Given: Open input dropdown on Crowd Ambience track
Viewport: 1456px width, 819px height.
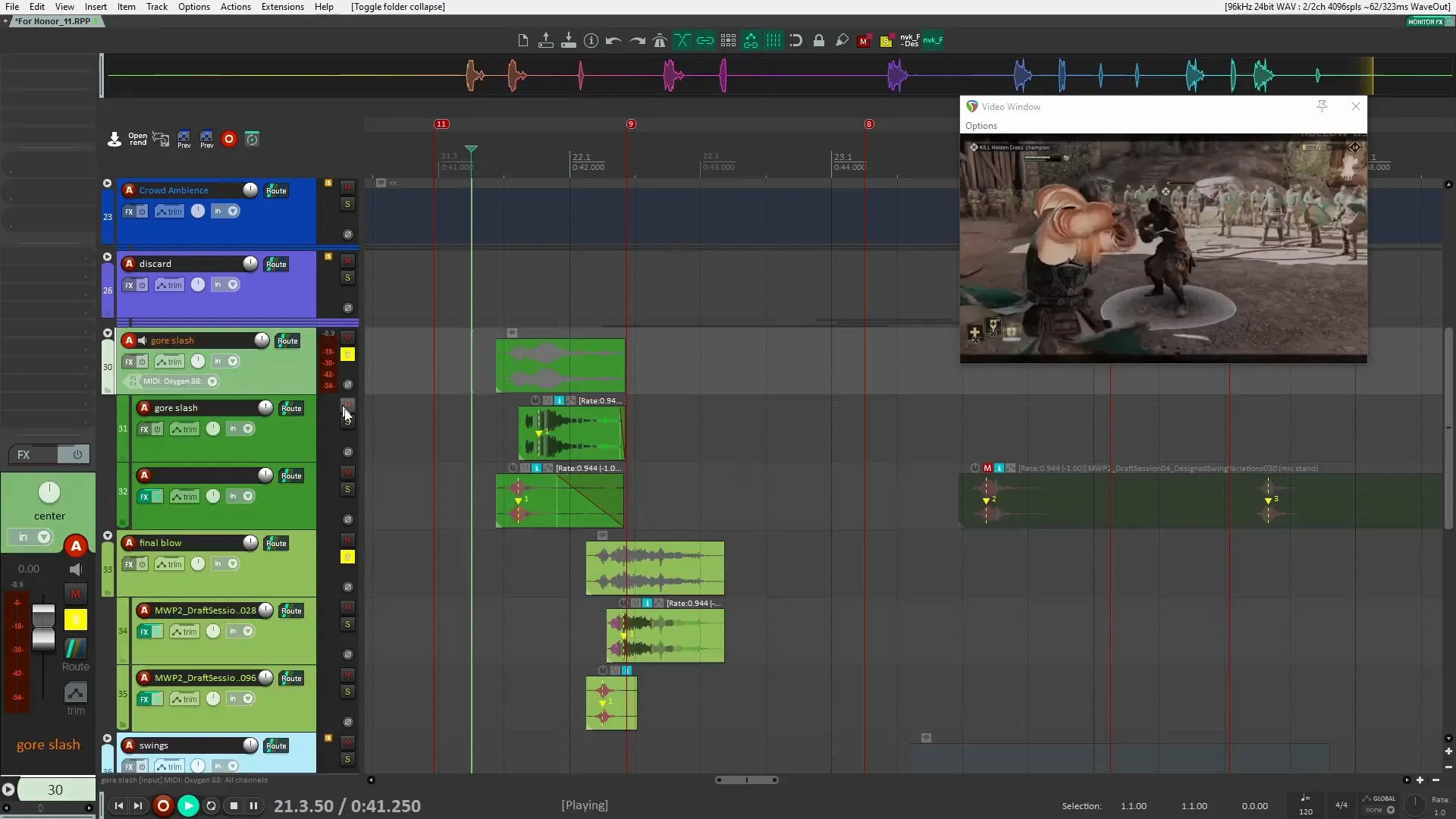Looking at the screenshot, I should [x=233, y=211].
